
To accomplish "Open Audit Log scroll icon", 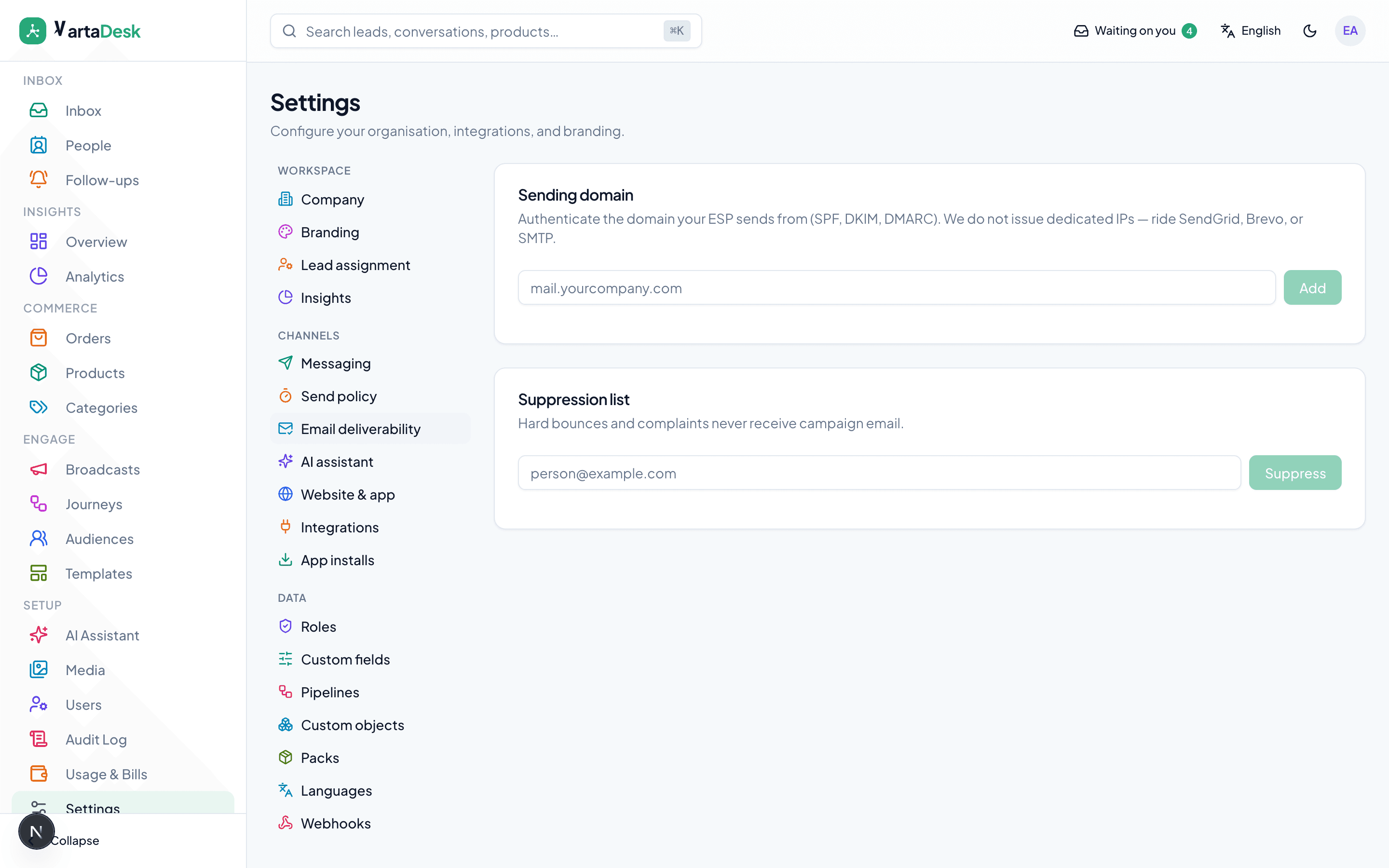I will click(39, 739).
